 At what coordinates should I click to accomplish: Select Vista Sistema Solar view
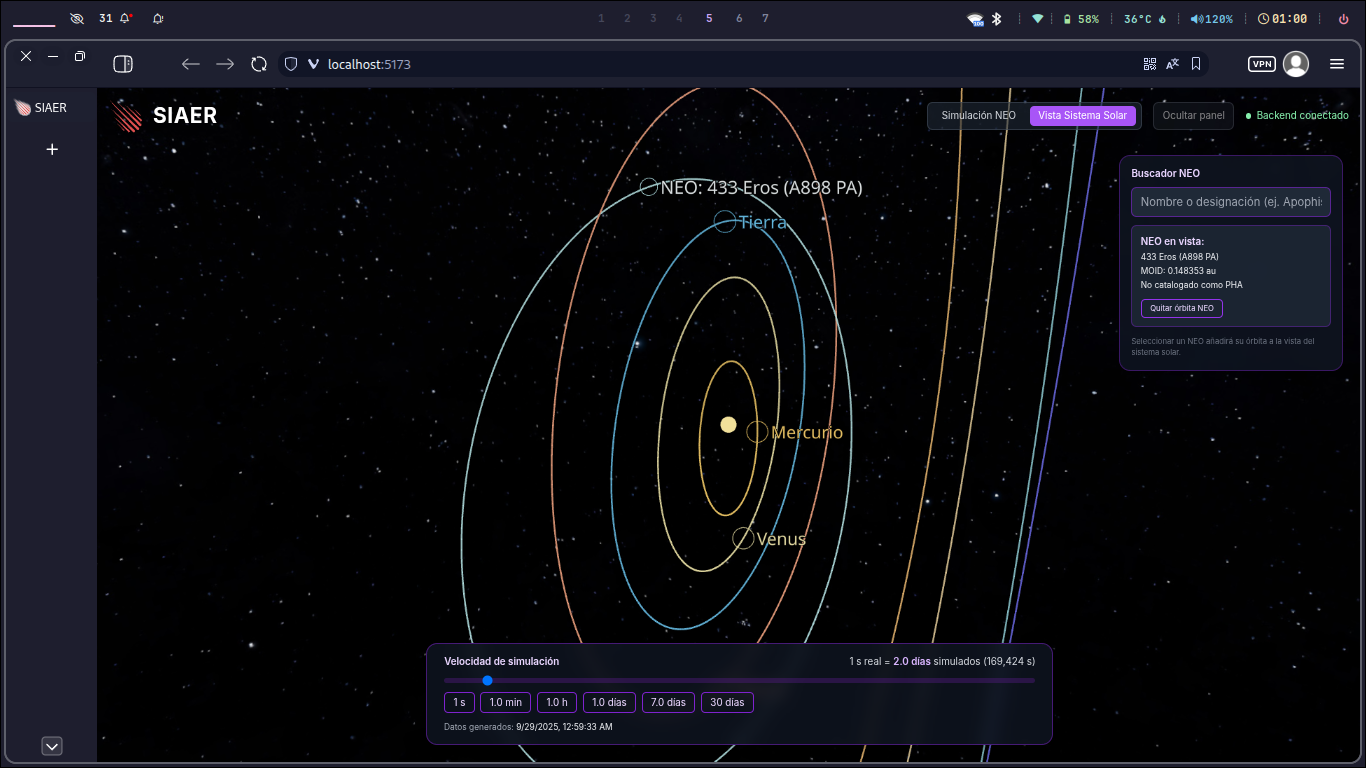(x=1082, y=116)
